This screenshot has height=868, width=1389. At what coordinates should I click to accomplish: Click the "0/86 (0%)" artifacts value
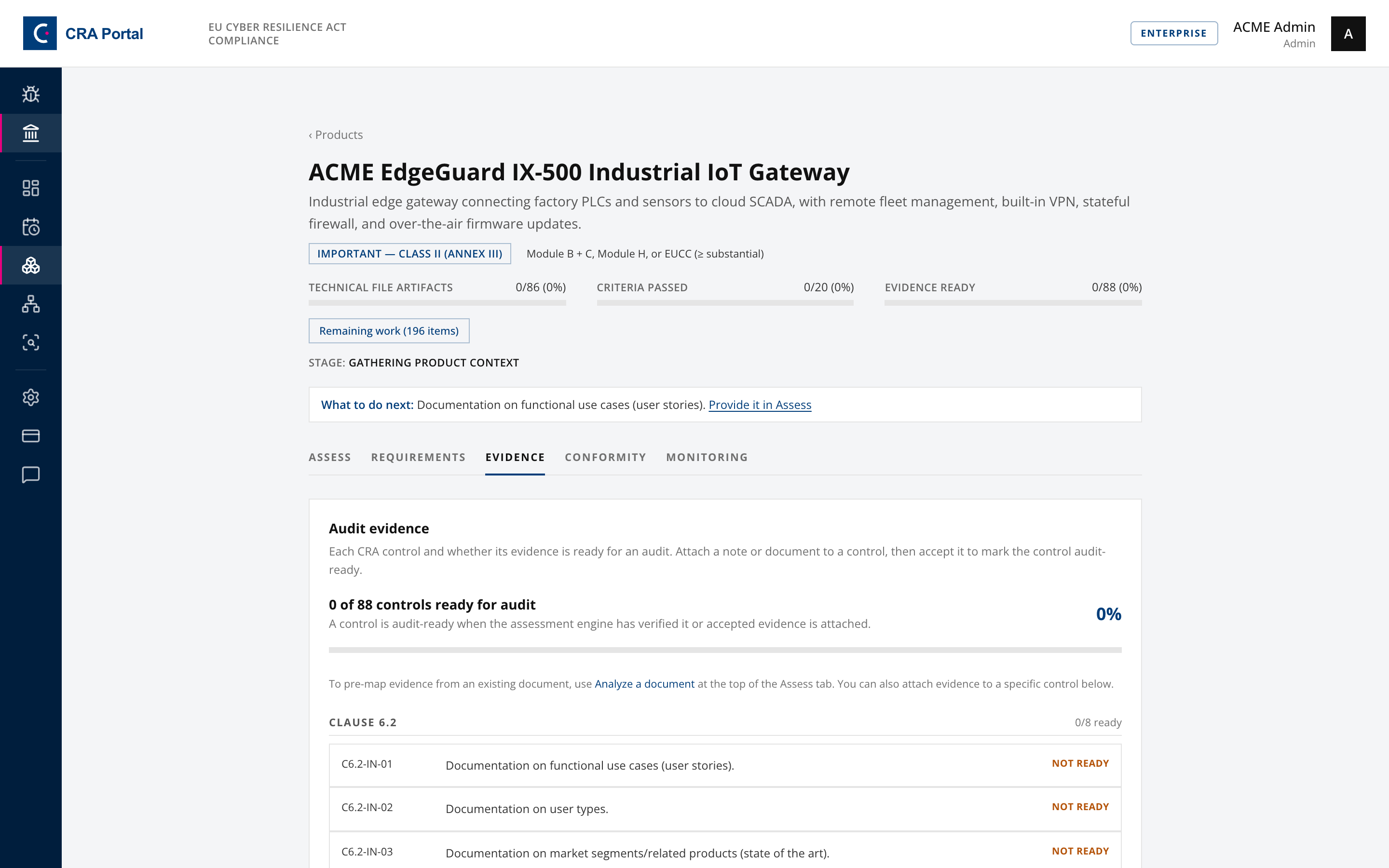[541, 287]
